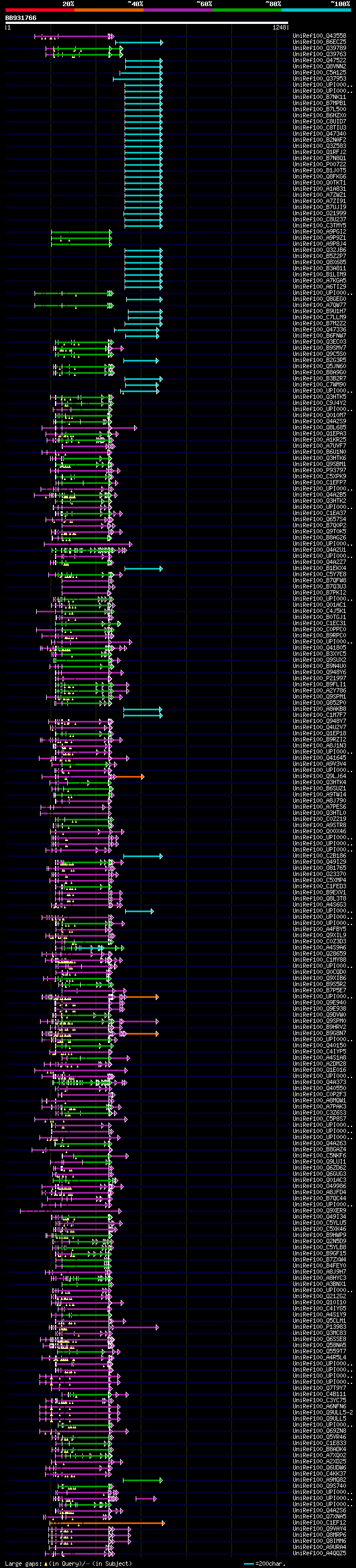Select hit label UniRef100_B1EKX4
The height and width of the screenshot is (1568, 356).
319,568
